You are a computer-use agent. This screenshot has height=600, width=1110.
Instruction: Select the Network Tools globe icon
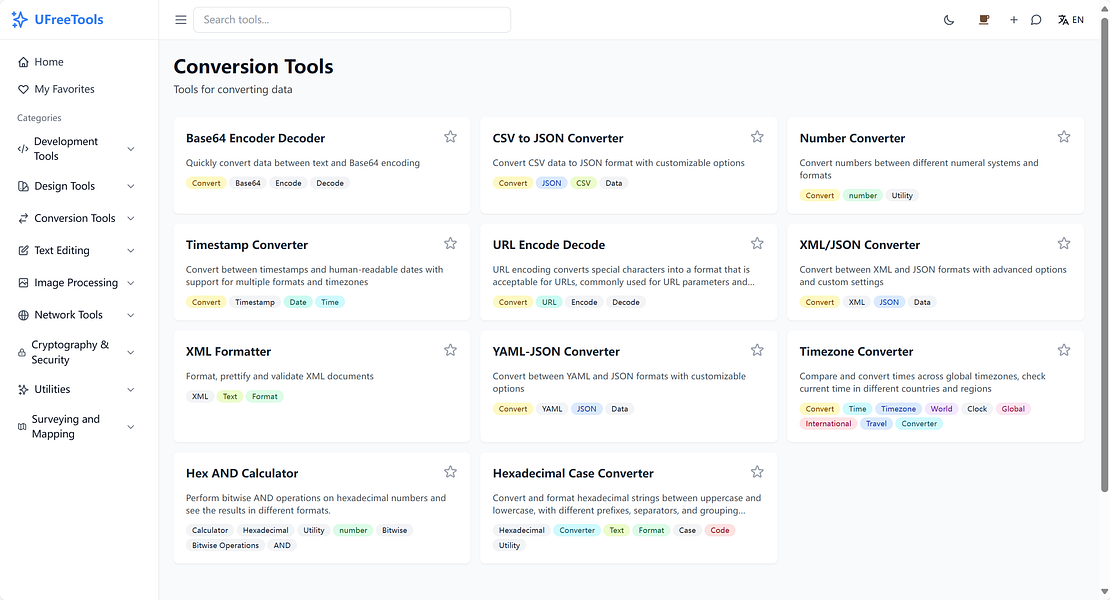[23, 314]
